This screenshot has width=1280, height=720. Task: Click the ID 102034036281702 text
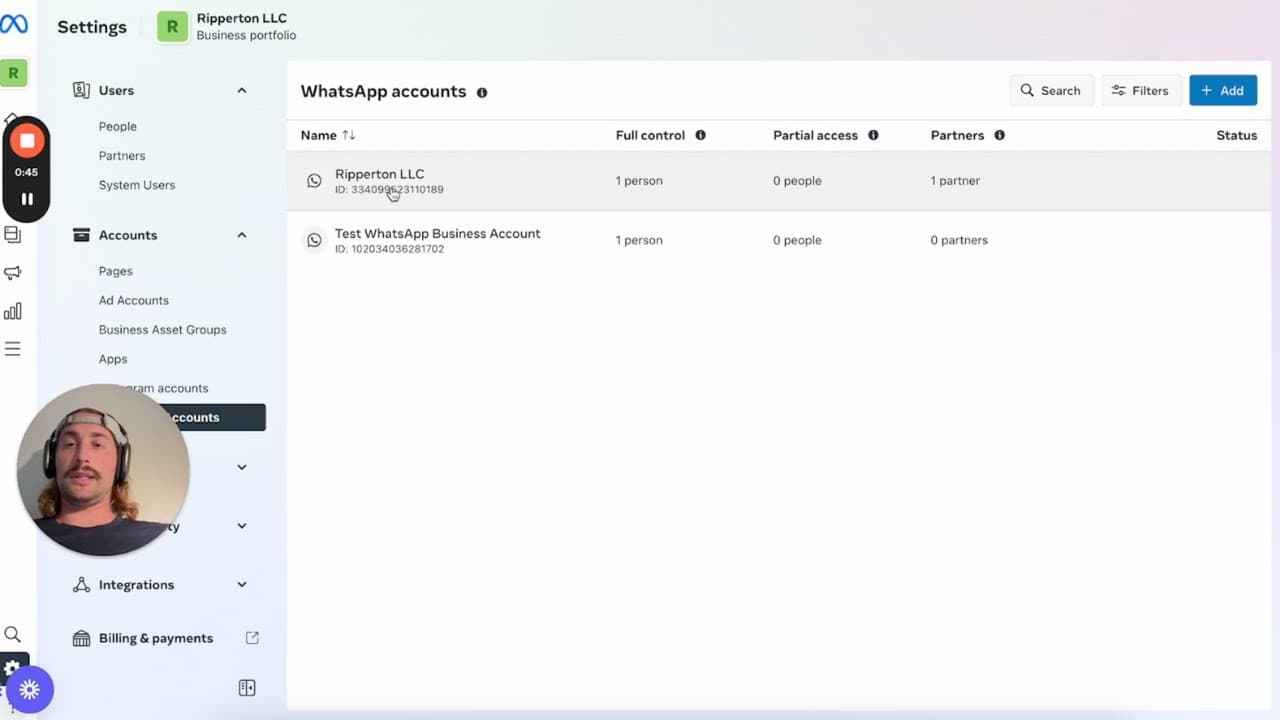(x=390, y=249)
